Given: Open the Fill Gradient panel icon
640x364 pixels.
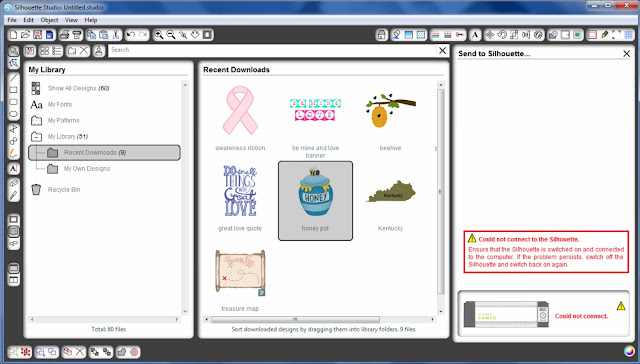Looking at the screenshot, I should (x=409, y=35).
